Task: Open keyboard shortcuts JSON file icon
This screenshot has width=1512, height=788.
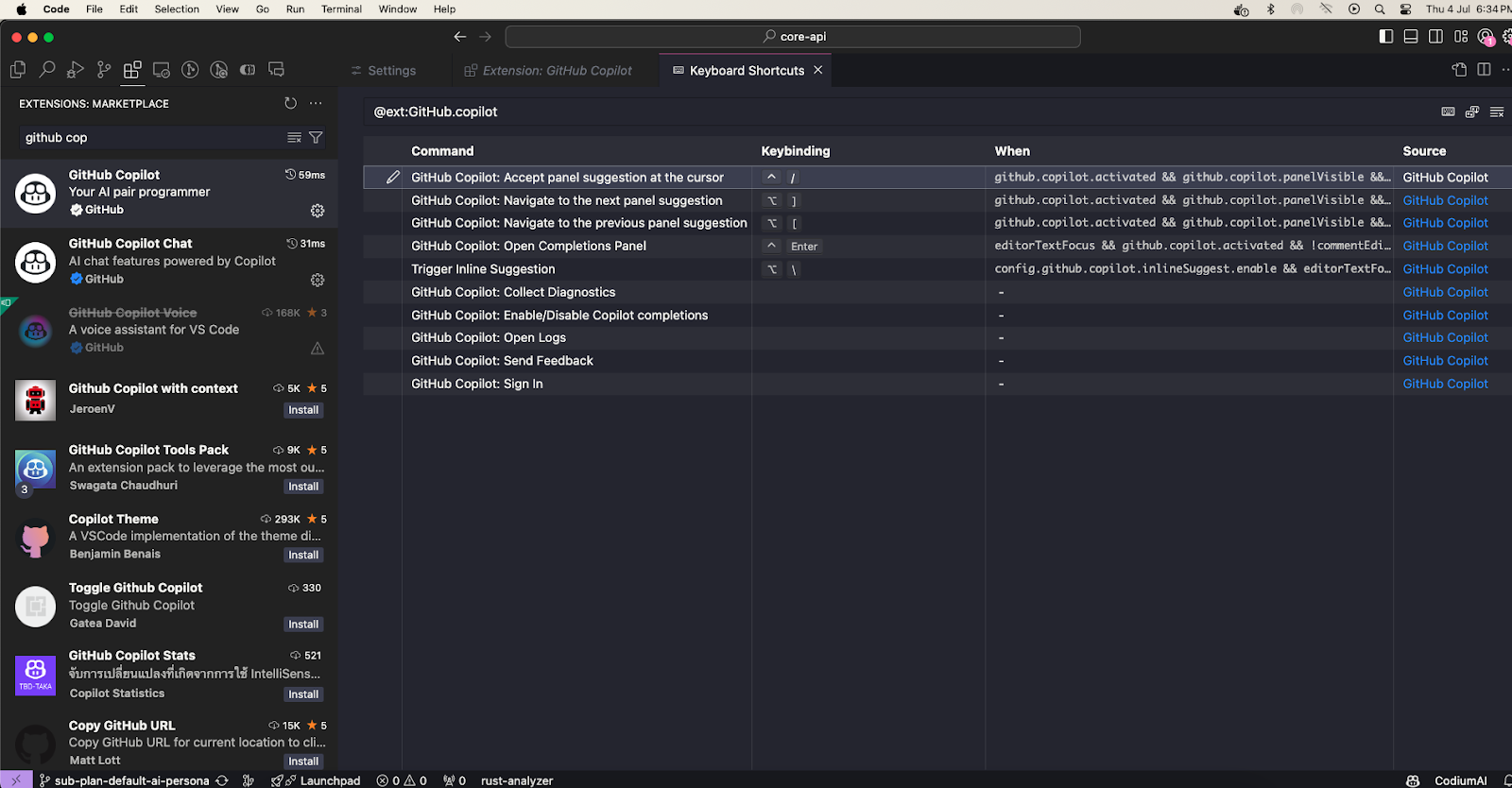Action: (1459, 70)
